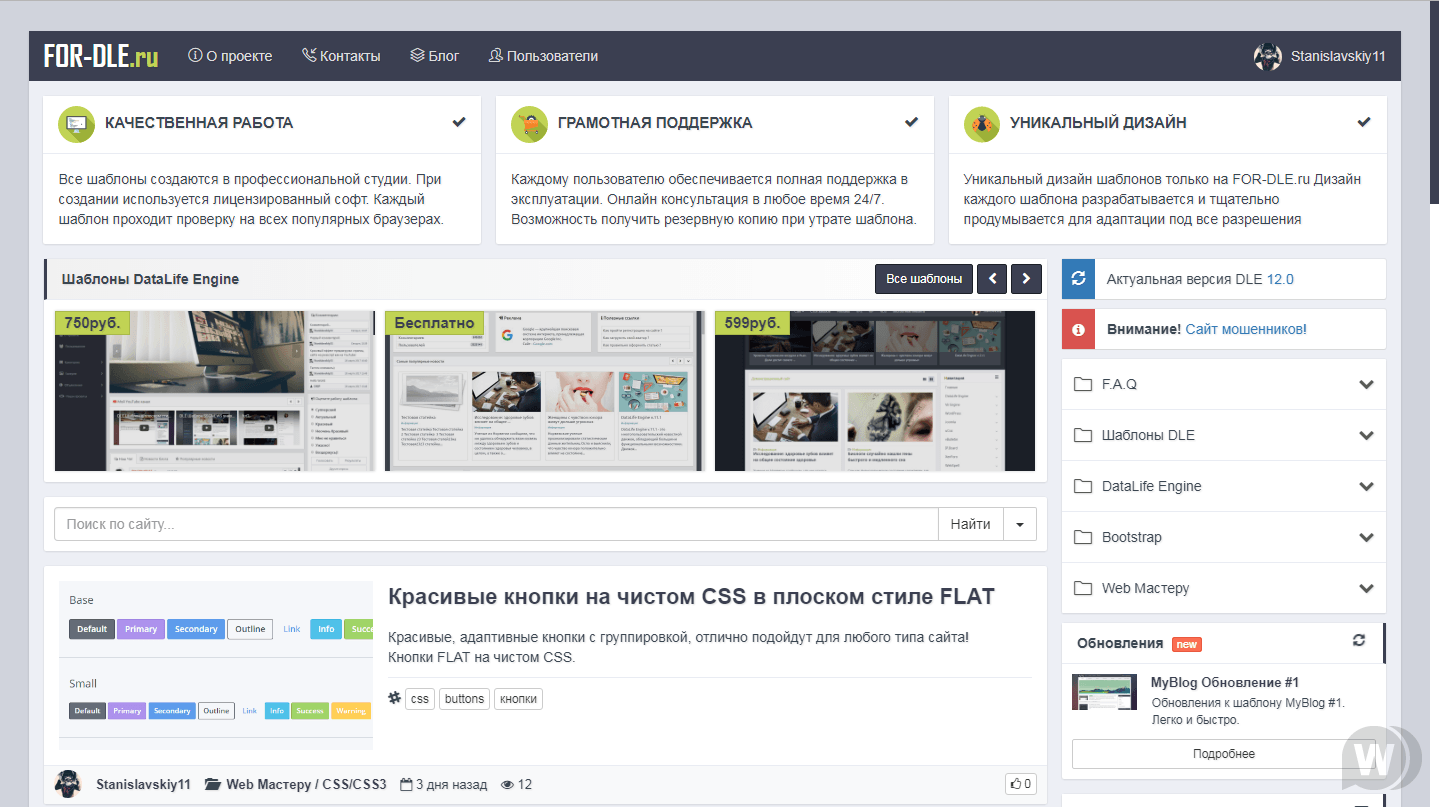The width and height of the screenshot is (1439, 807).
Task: Click the new badge next to Обновления
Action: point(1187,644)
